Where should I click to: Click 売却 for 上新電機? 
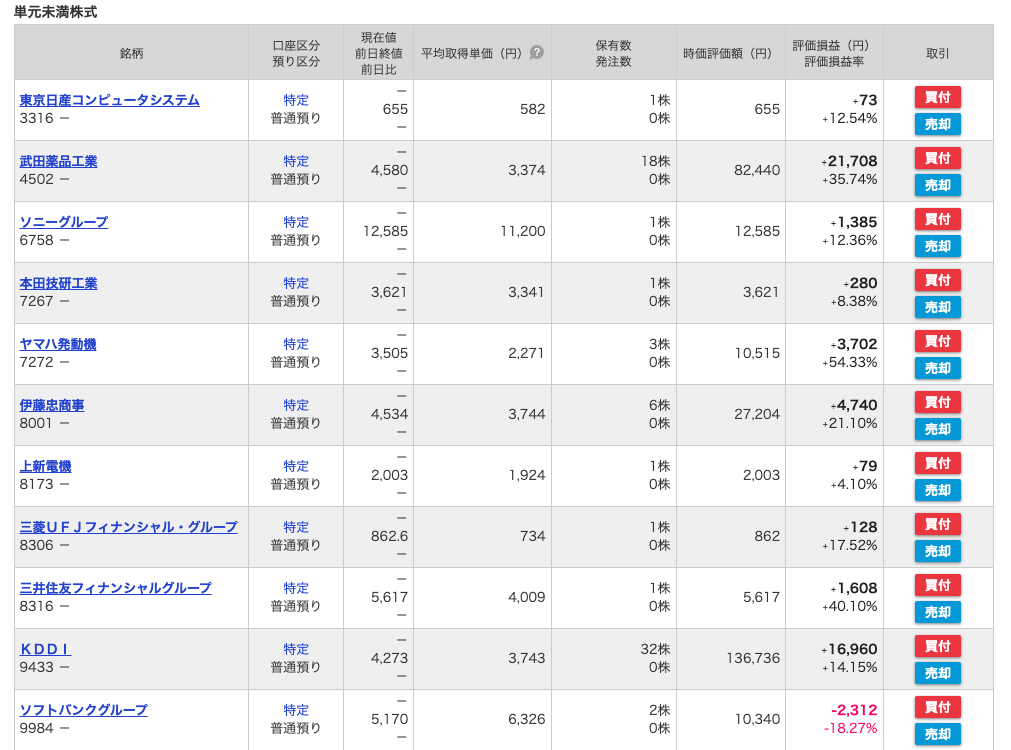tap(937, 490)
